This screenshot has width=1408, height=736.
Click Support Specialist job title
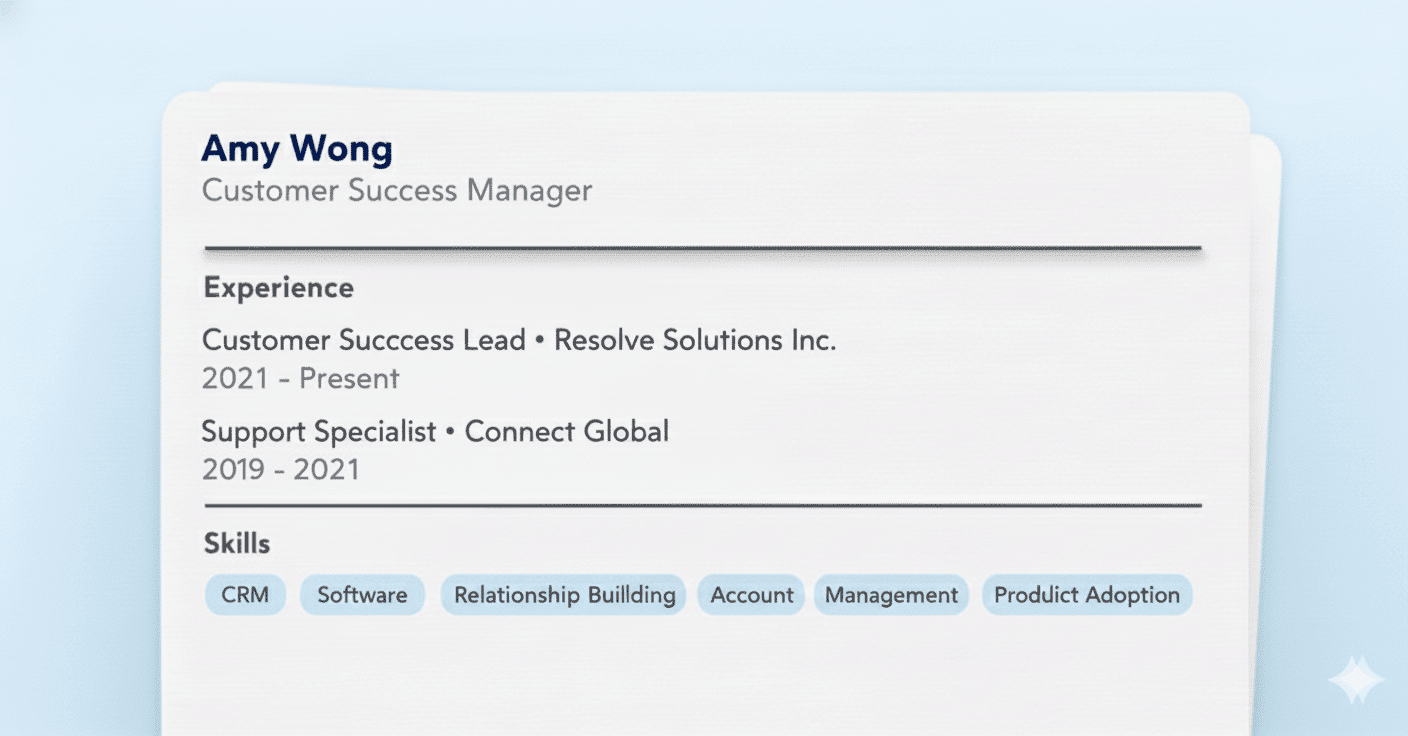(319, 432)
